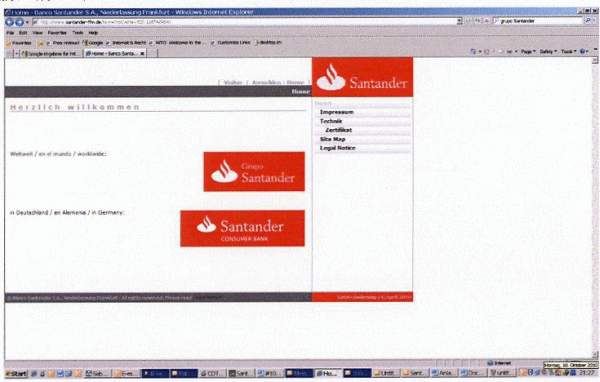Open the Safety dropdown menu
The height and width of the screenshot is (382, 600).
[548, 51]
